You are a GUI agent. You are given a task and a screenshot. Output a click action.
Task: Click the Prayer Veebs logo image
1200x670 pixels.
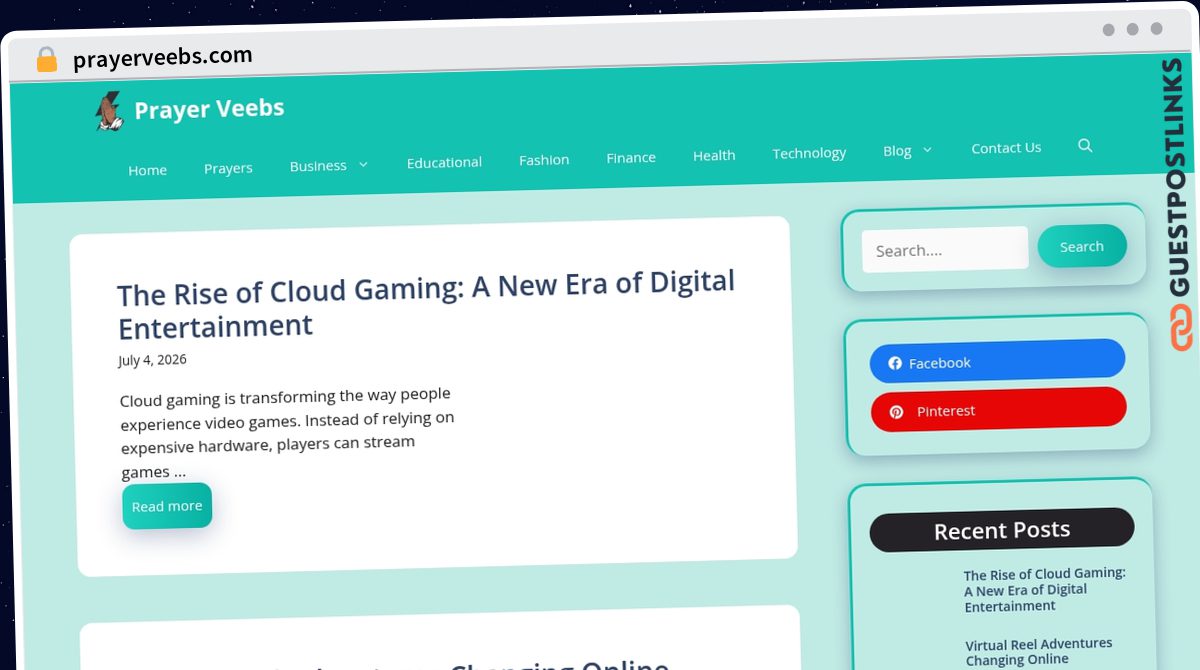pos(108,111)
